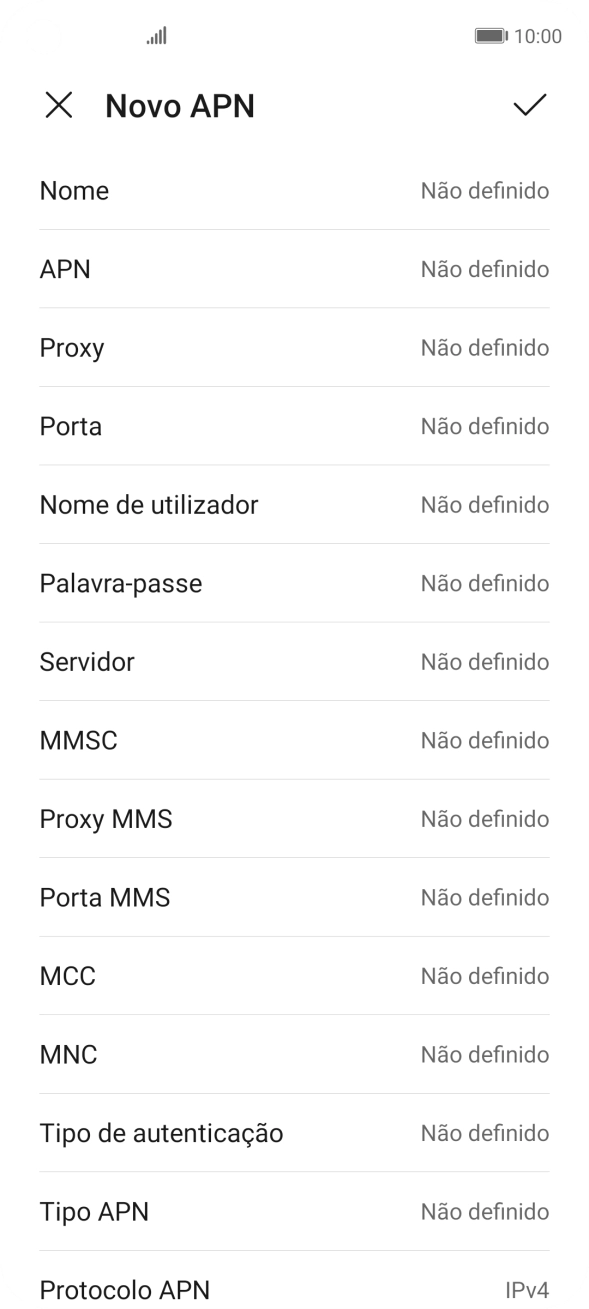589x1309 pixels.
Task: Open the MCC field
Action: tap(294, 976)
